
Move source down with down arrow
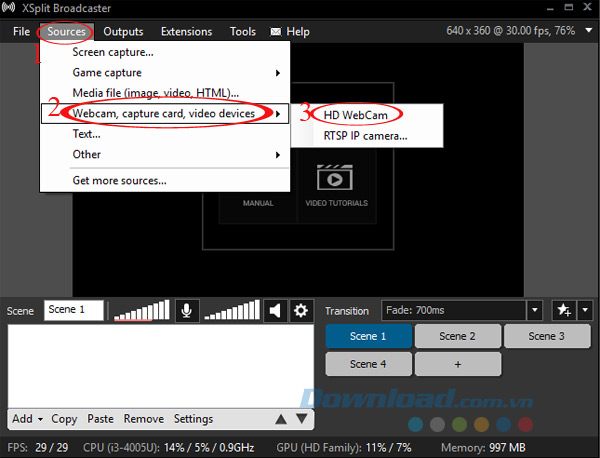pyautogui.click(x=301, y=419)
